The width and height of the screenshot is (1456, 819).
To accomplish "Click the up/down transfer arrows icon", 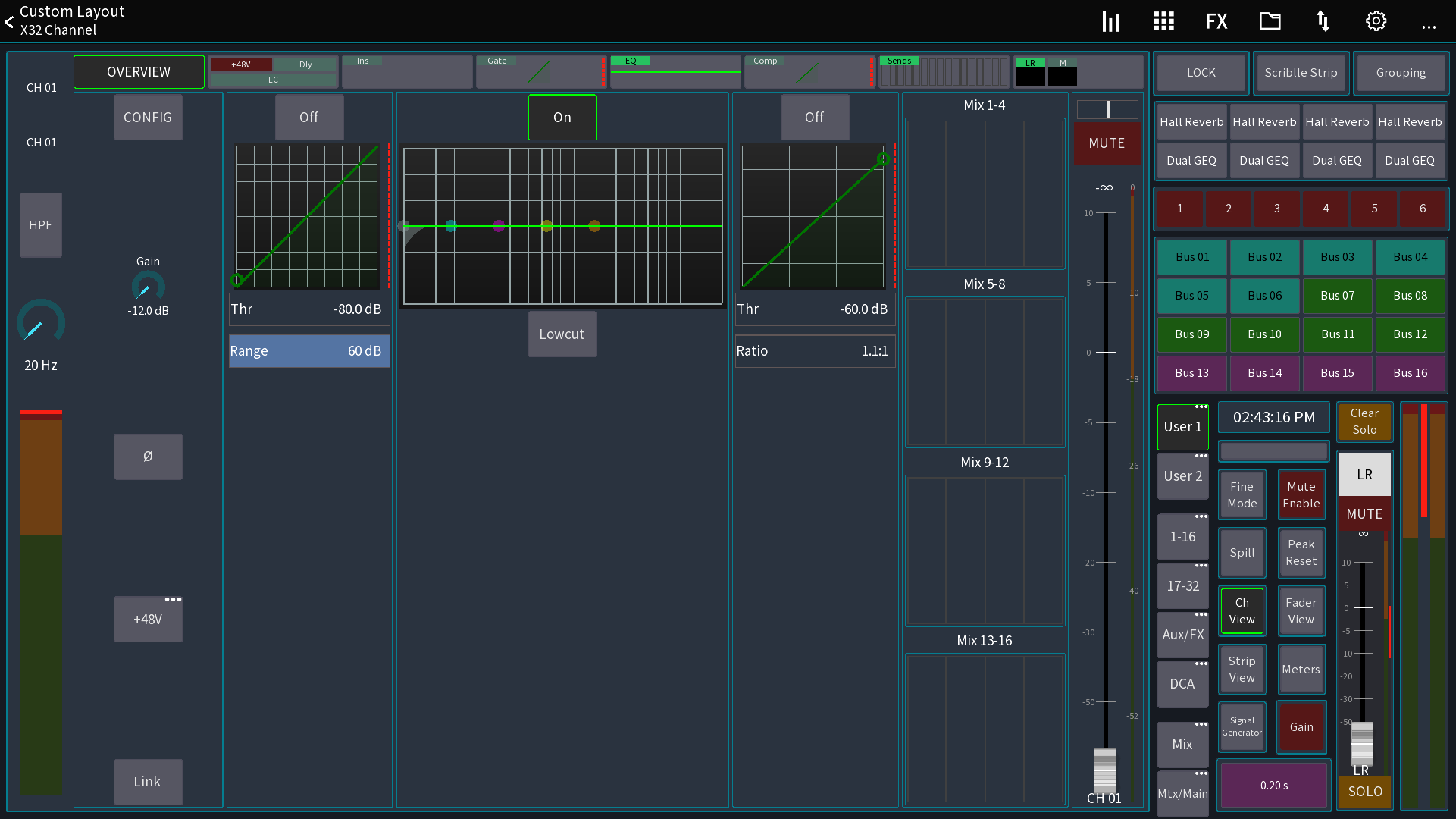I will [1323, 21].
